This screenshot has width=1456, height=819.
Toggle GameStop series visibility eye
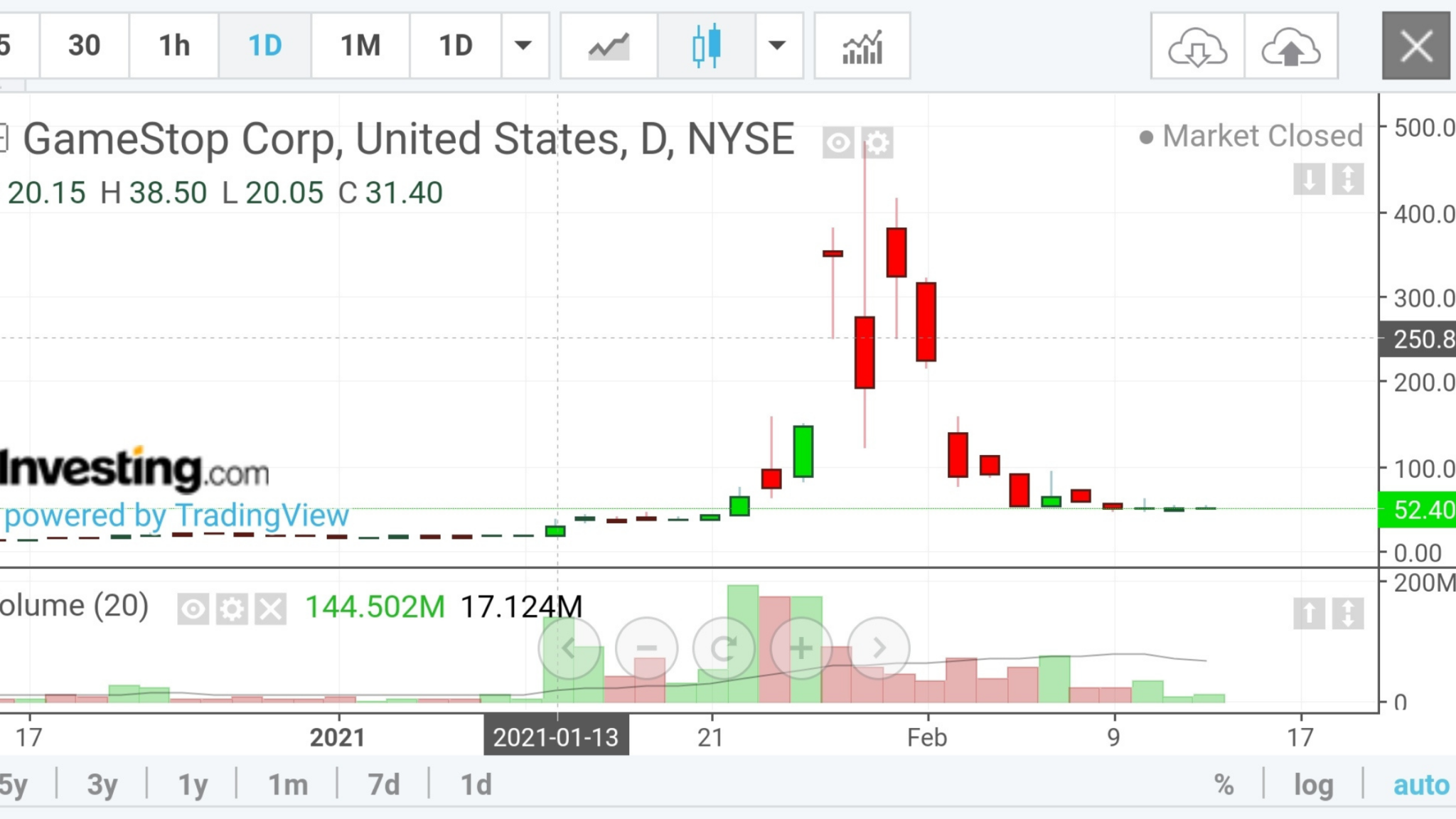click(x=839, y=143)
